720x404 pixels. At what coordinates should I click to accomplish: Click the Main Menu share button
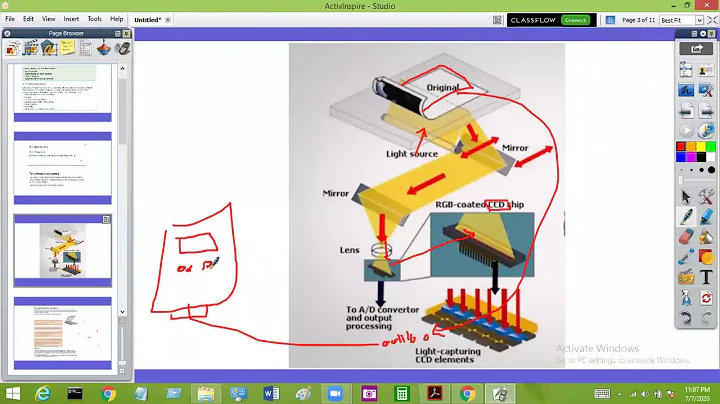point(696,49)
